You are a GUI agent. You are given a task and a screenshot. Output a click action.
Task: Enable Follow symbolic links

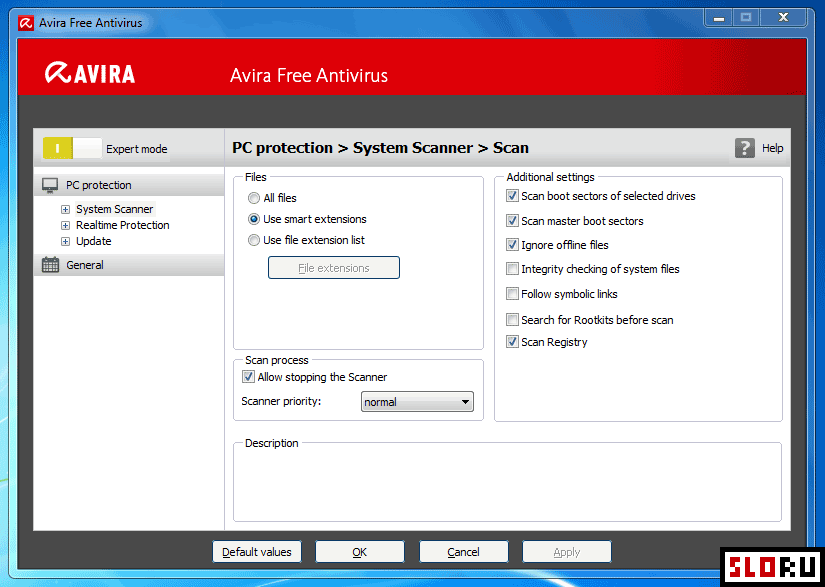tap(512, 294)
